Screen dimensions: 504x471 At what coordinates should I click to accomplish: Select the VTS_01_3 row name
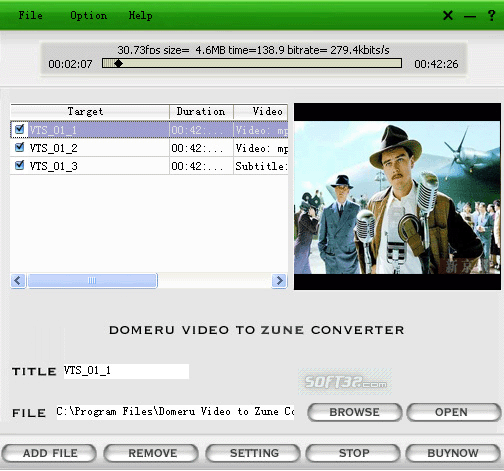pyautogui.click(x=53, y=166)
